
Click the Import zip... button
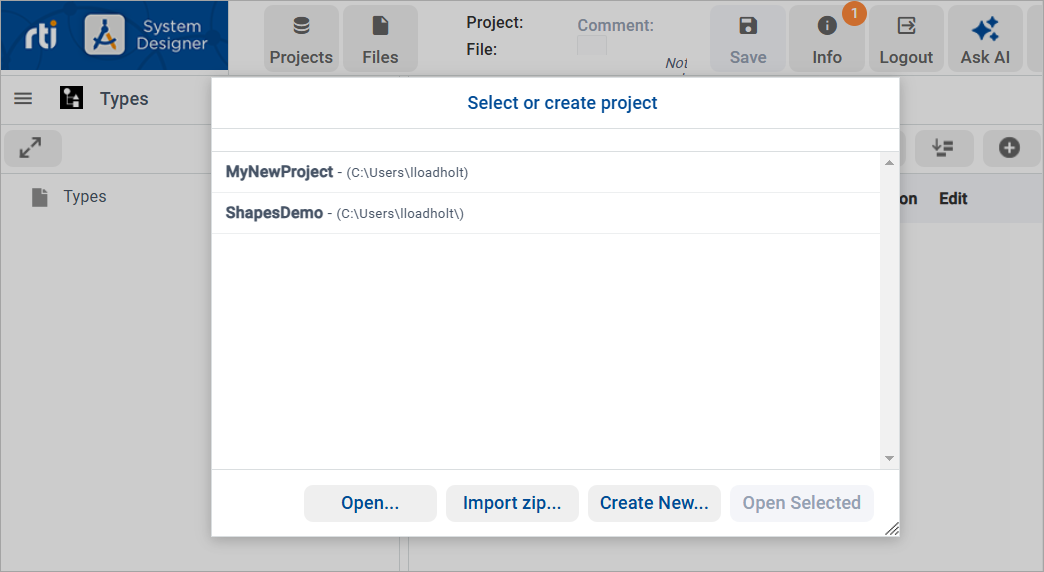point(512,503)
